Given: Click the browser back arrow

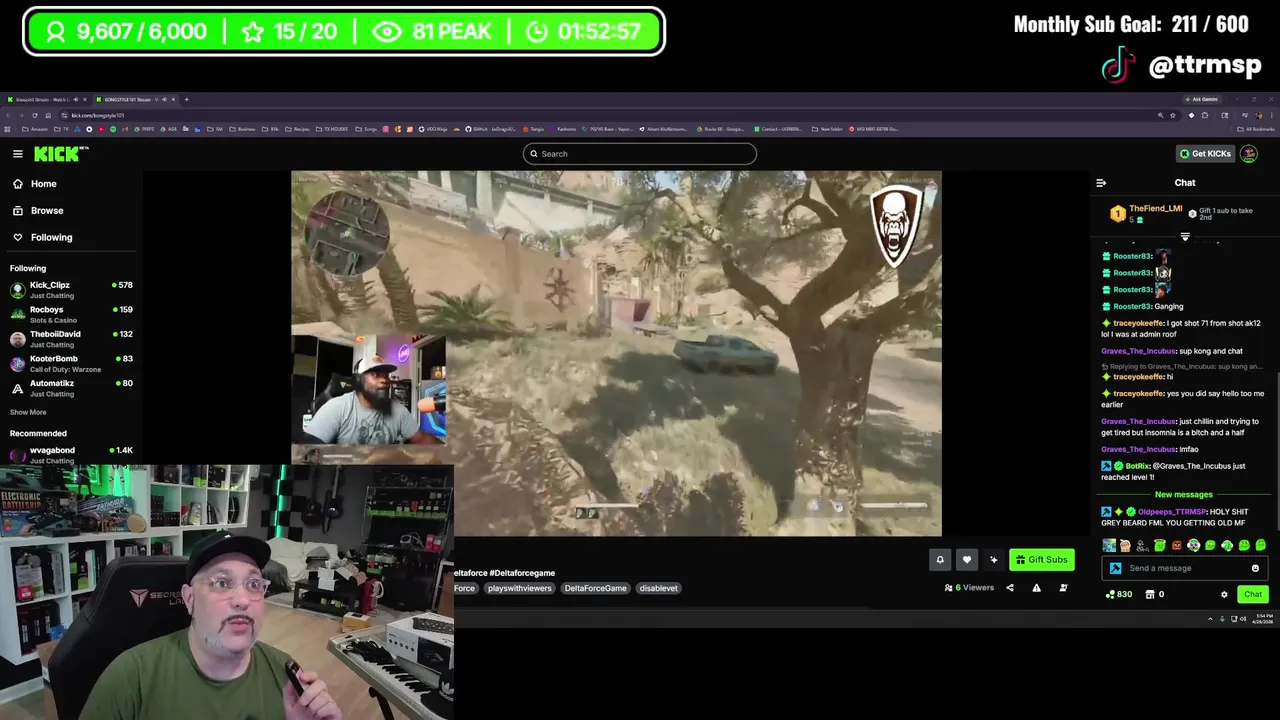Looking at the screenshot, I should pyautogui.click(x=8, y=115).
